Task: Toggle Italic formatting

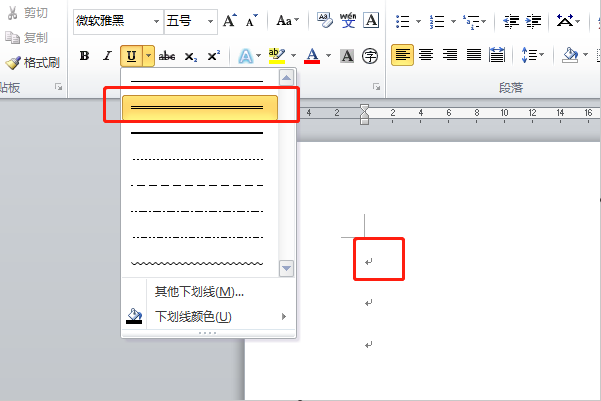Action: 107,56
